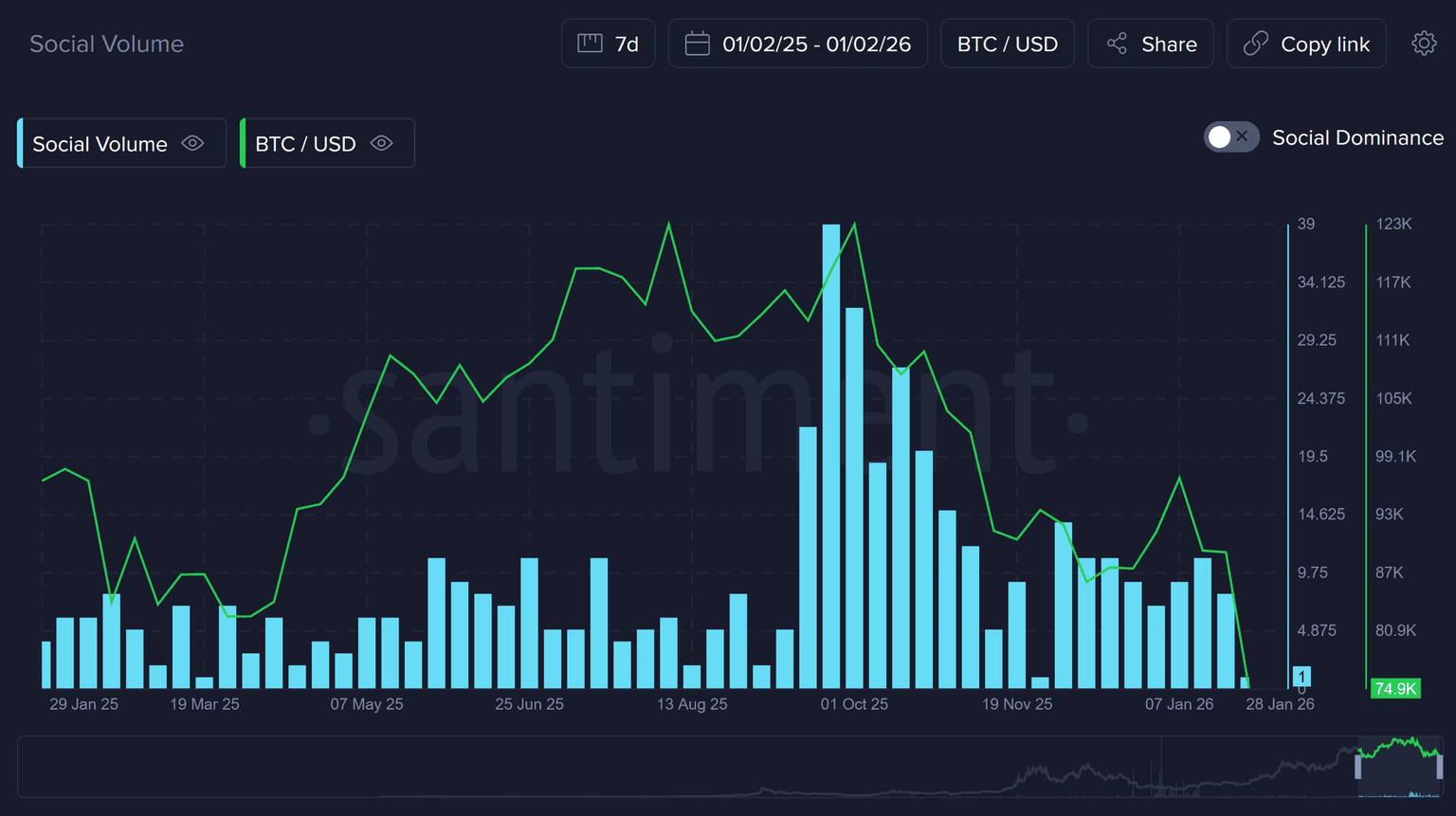Click the tallest Social Volume bar before 01 Oct 25

pos(831,455)
